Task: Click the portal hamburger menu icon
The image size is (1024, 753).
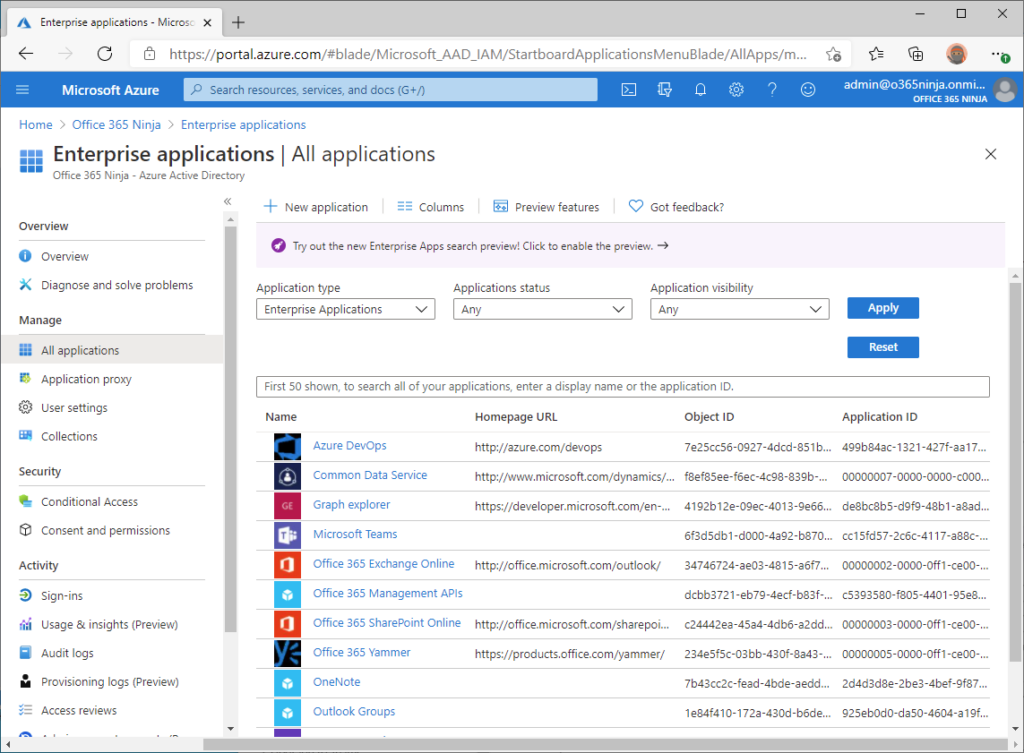Action: point(23,89)
